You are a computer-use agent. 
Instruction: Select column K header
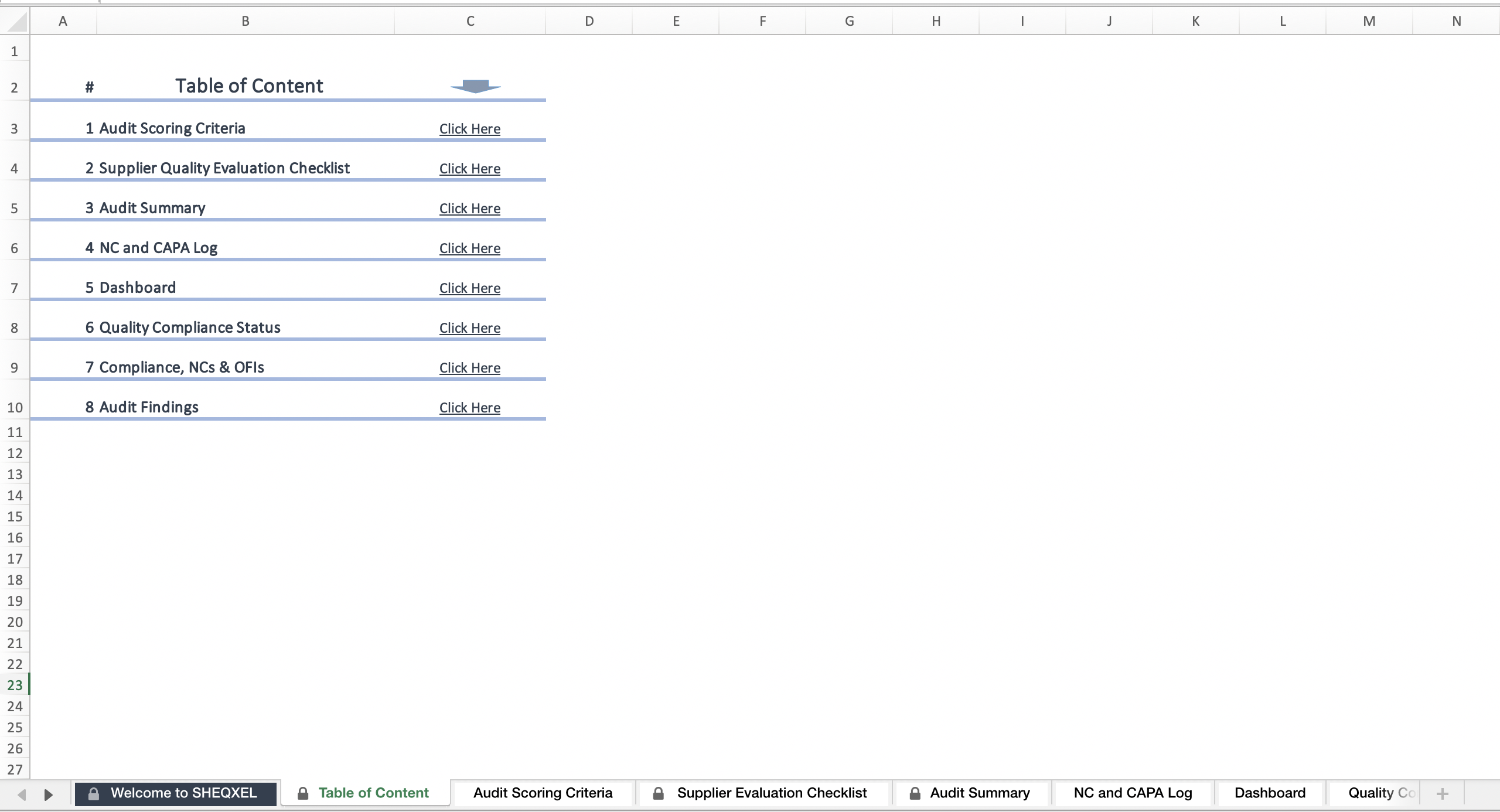[1196, 21]
